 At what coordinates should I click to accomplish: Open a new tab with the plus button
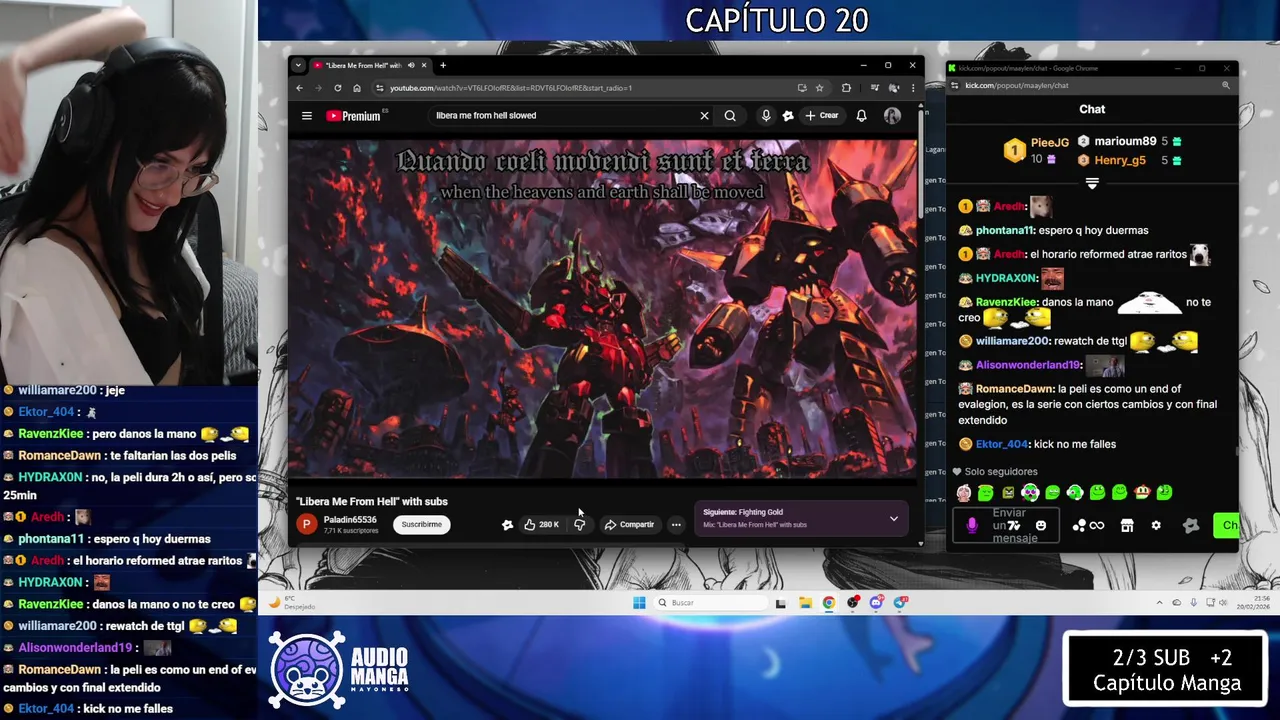443,66
